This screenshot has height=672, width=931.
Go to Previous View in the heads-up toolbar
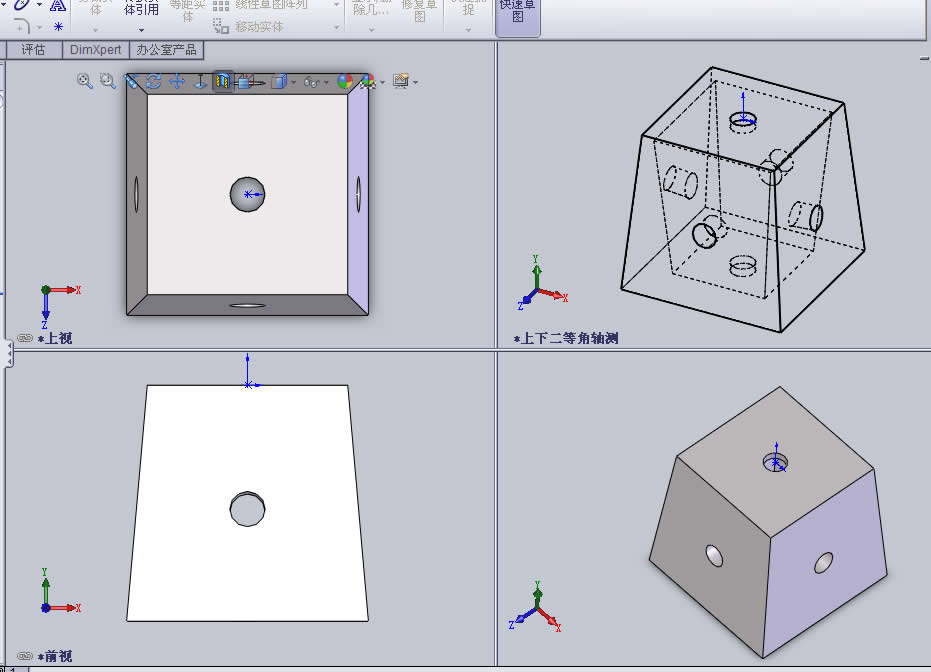[x=131, y=81]
